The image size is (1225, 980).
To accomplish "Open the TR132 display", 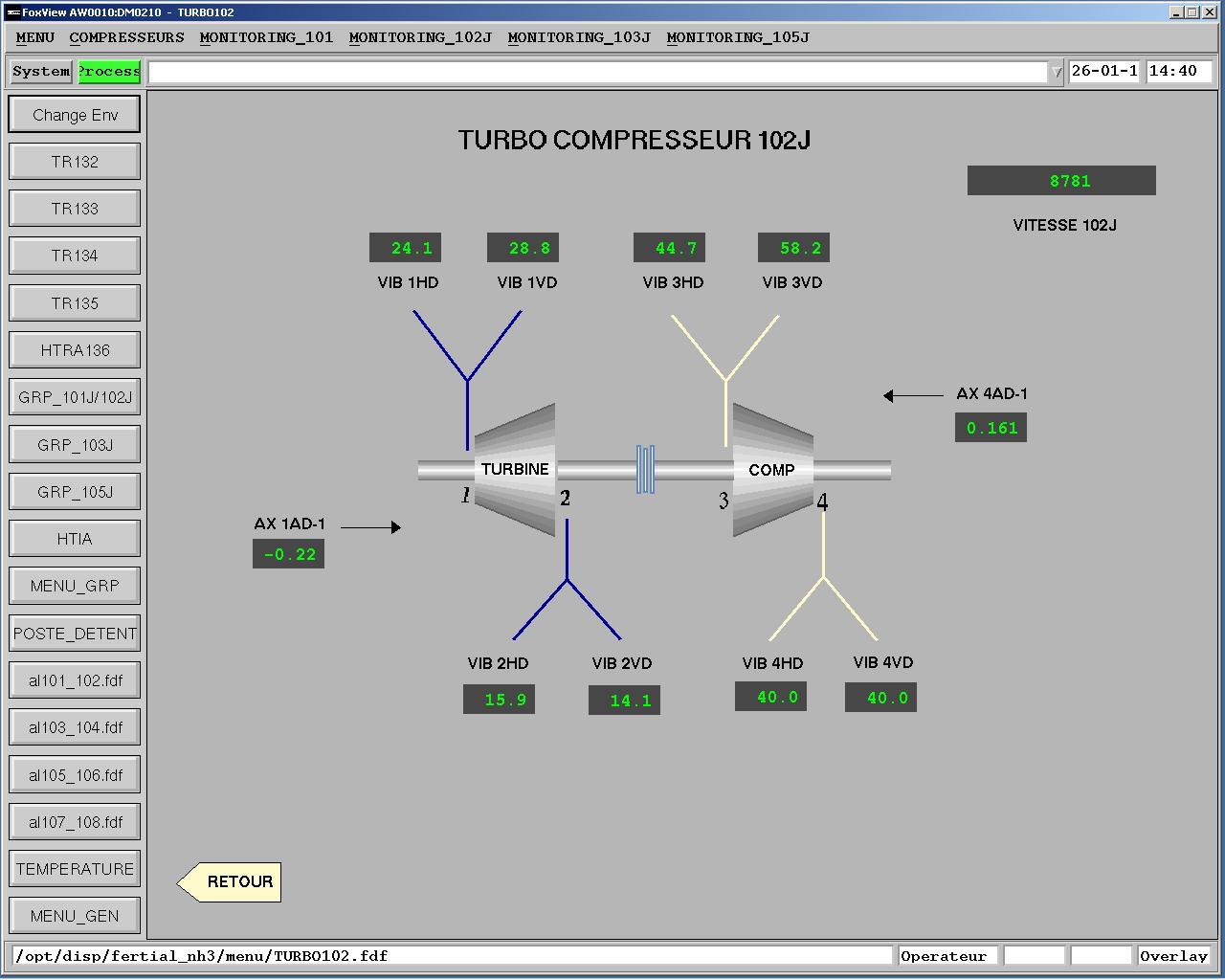I will coord(74,161).
